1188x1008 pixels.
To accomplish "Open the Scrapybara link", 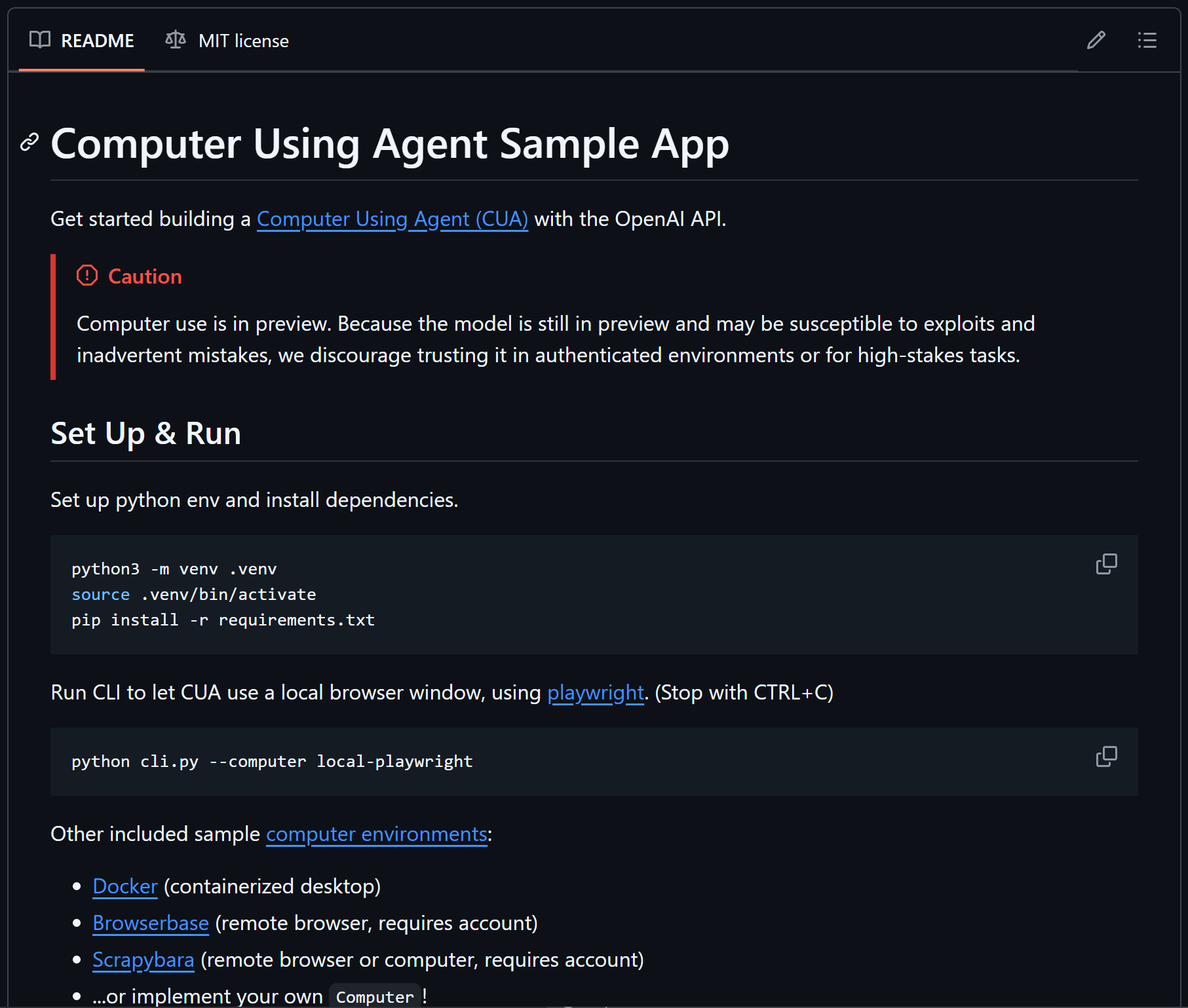I will click(x=144, y=960).
